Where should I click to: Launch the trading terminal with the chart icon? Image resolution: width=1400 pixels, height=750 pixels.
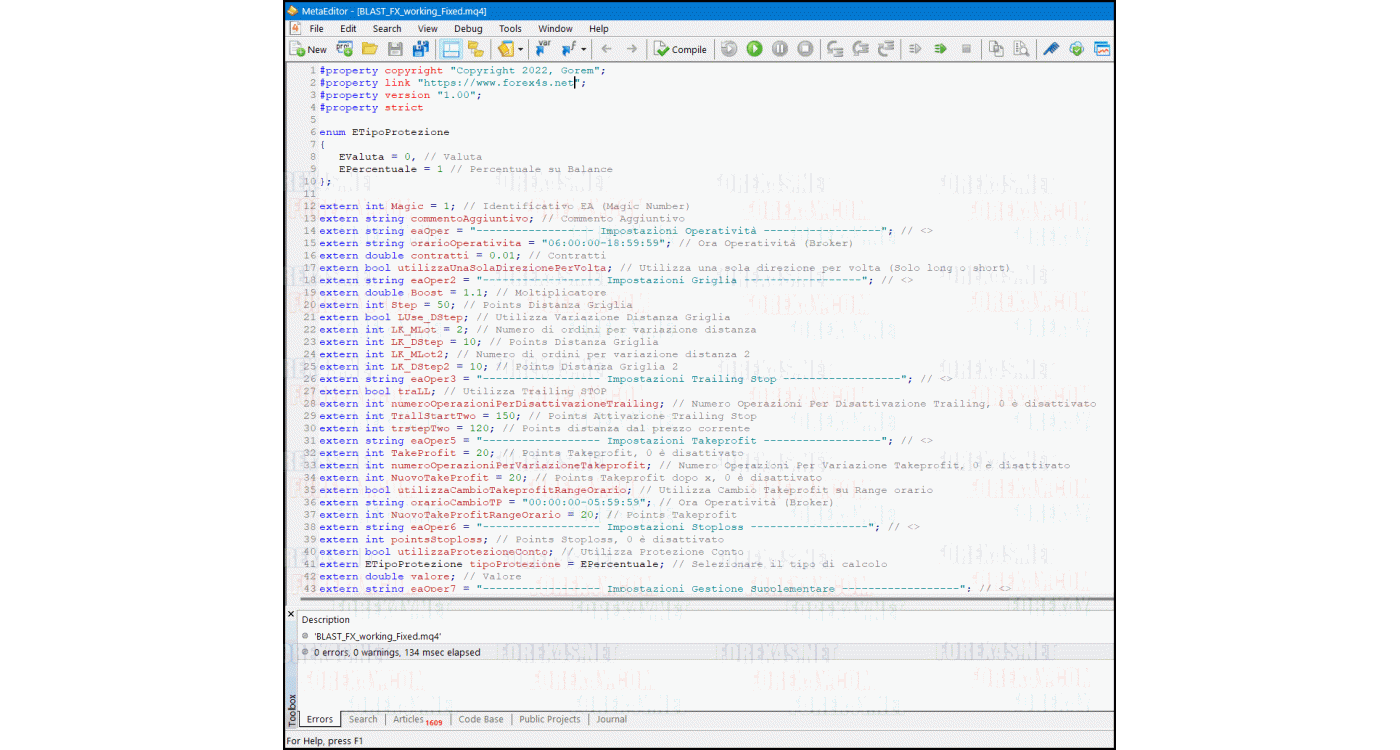click(1102, 48)
